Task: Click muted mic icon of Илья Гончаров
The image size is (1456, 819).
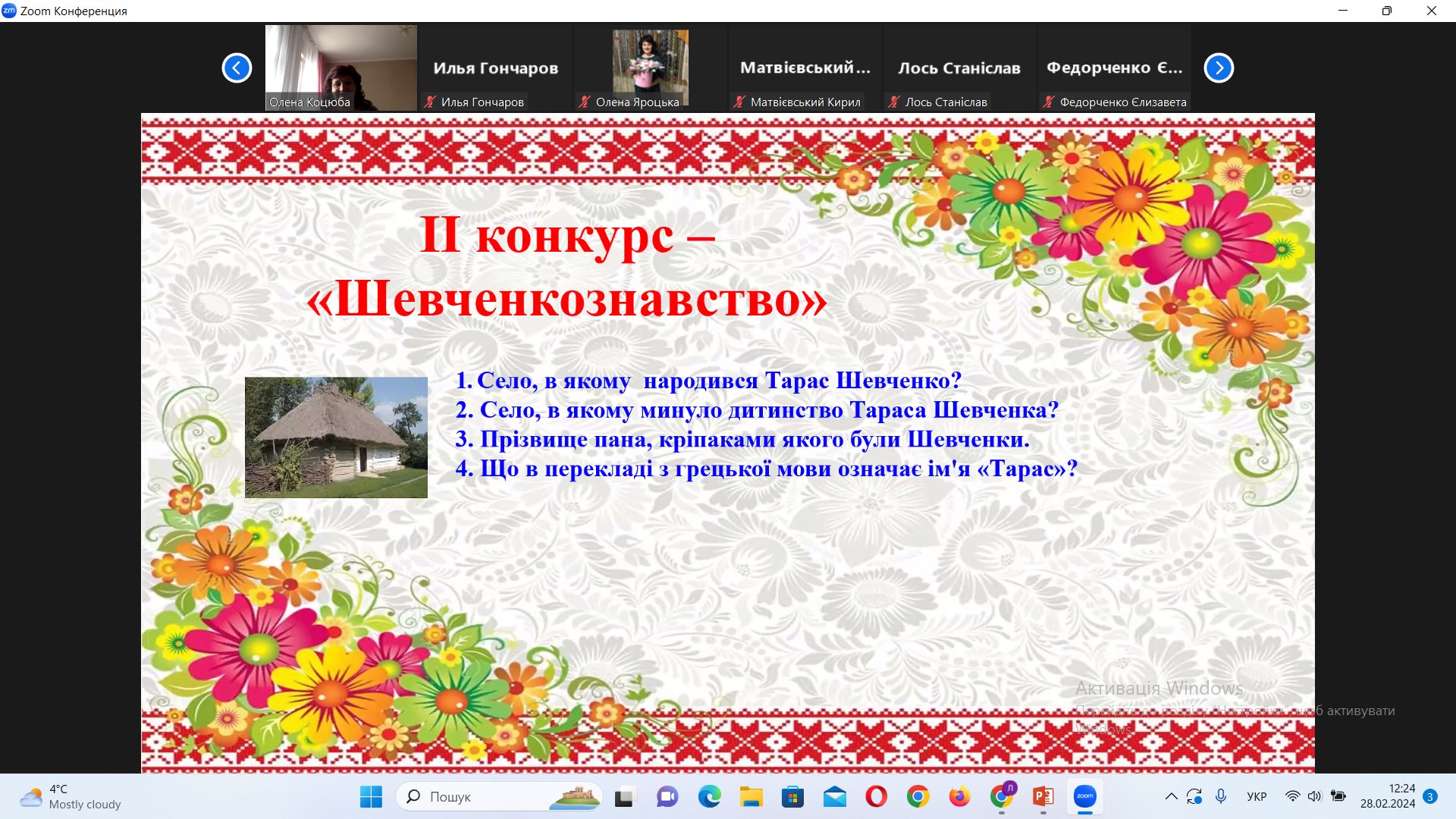Action: [430, 102]
